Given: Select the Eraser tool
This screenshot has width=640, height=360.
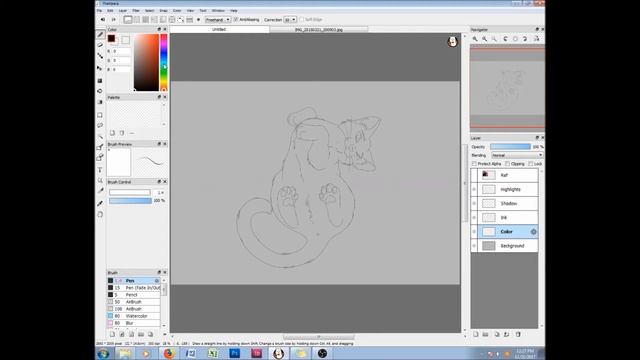Looking at the screenshot, I should tap(100, 45).
